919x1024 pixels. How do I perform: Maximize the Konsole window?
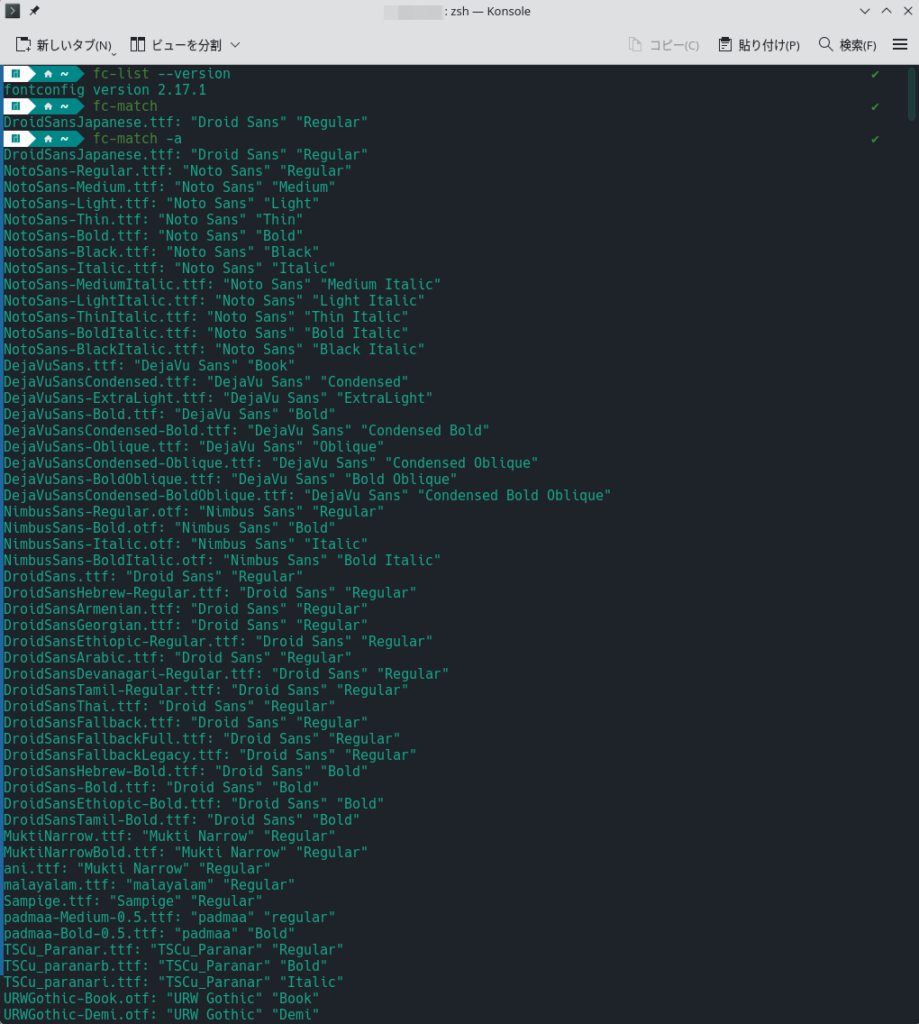885,12
